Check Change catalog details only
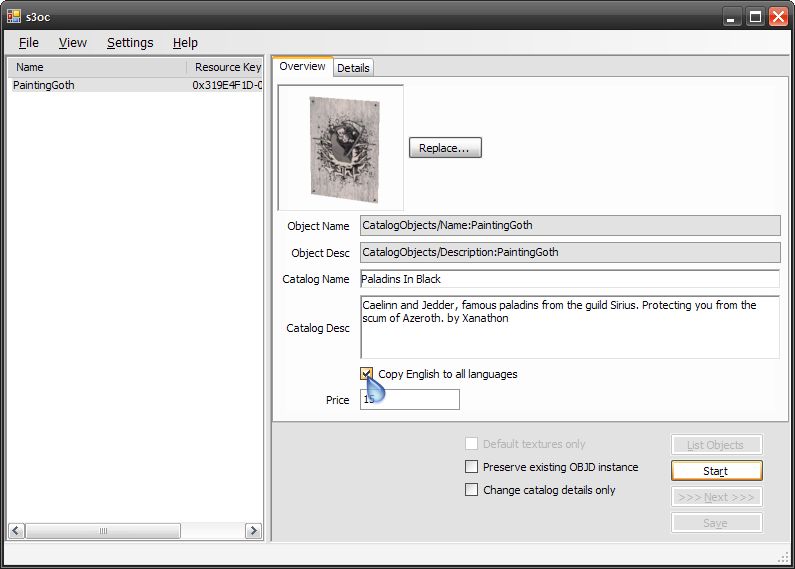795x569 pixels. coord(472,490)
